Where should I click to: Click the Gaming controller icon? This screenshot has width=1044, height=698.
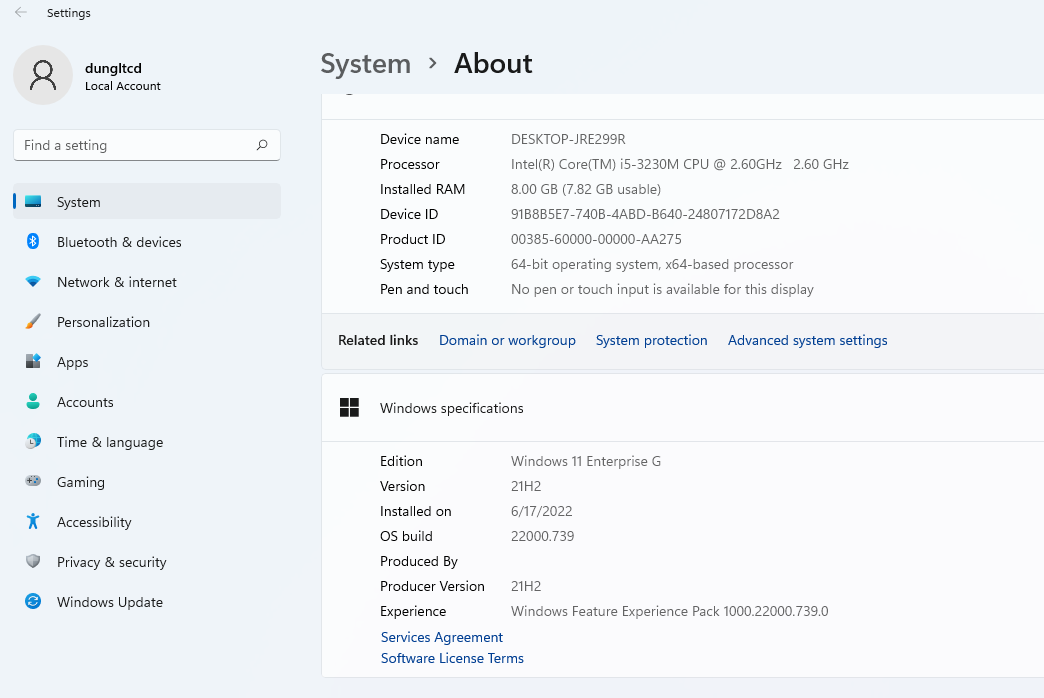point(33,481)
